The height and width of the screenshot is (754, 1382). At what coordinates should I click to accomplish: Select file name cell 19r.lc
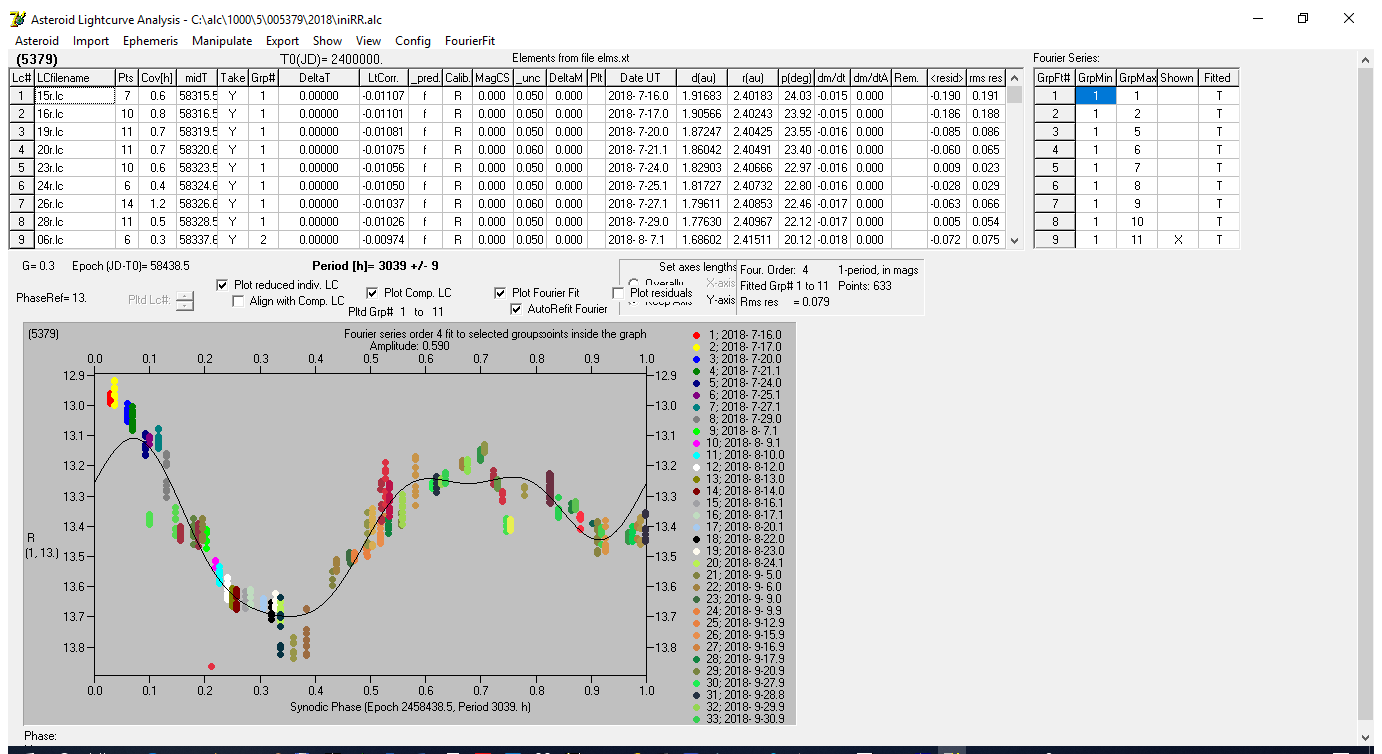pos(73,132)
